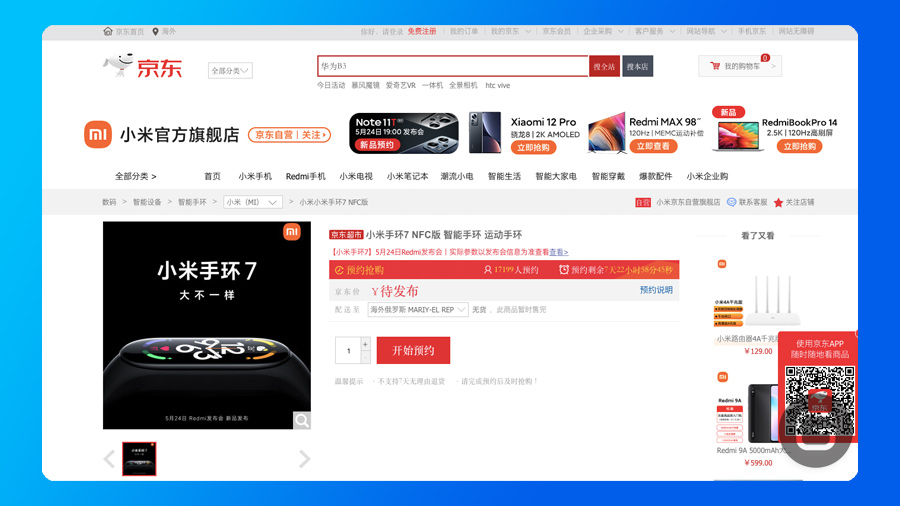Screen dimensions: 900x506
Task: Open the 全部分类 dropdown next to logo
Action: pyautogui.click(x=230, y=71)
